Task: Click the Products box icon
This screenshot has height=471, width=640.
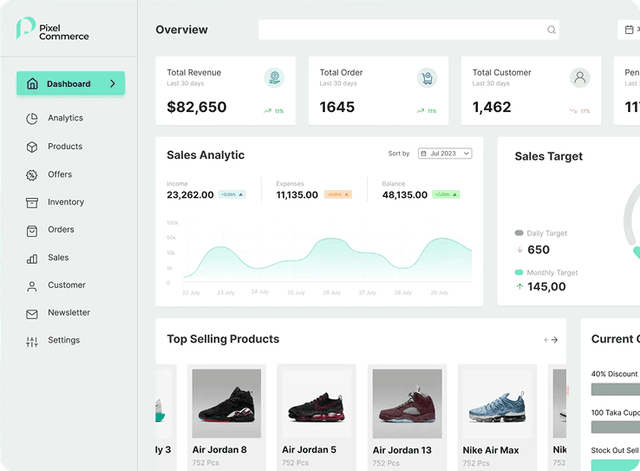Action: 32,147
